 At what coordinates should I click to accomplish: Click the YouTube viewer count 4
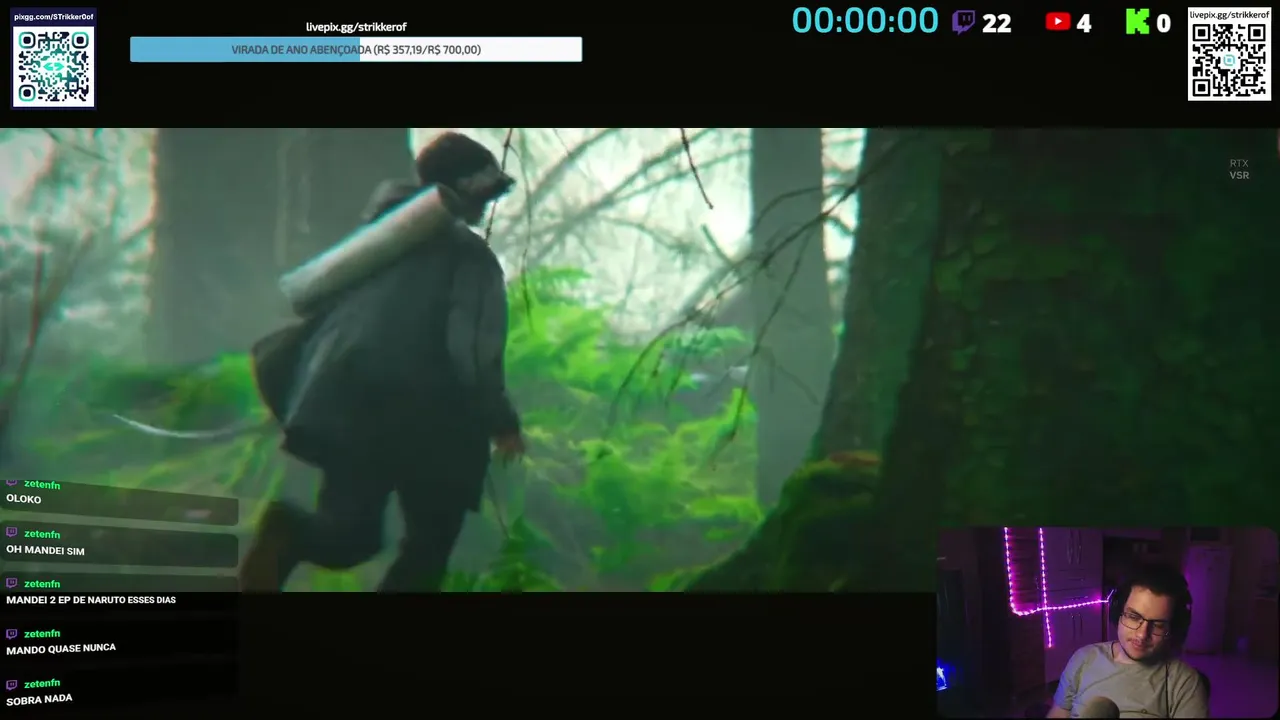pyautogui.click(x=1084, y=24)
